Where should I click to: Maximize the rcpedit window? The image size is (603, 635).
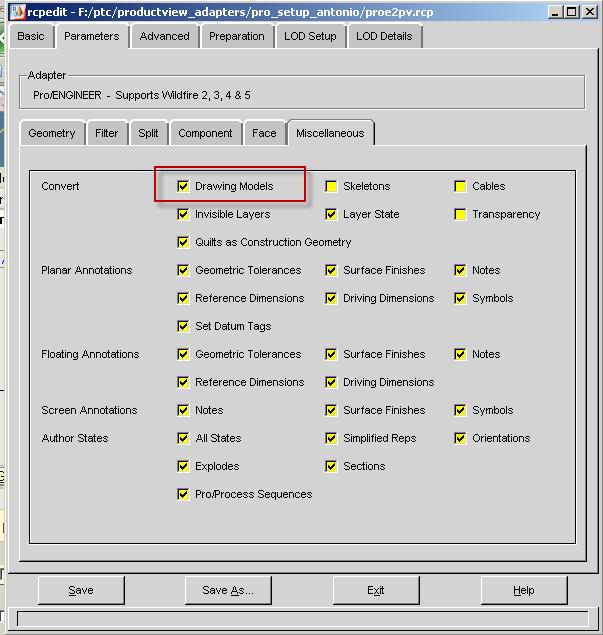[571, 12]
